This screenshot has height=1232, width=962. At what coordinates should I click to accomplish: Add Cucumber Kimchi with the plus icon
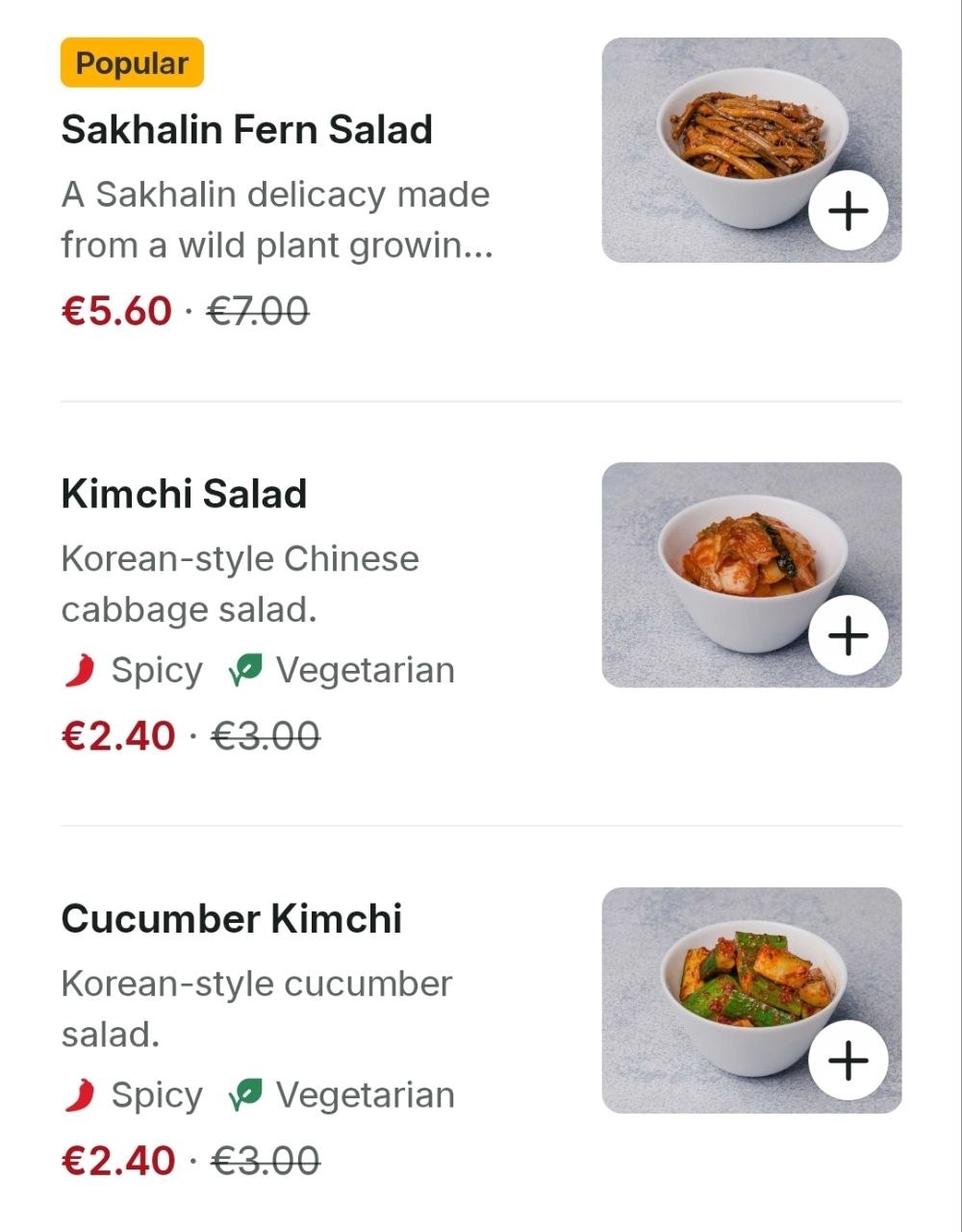pos(848,1061)
